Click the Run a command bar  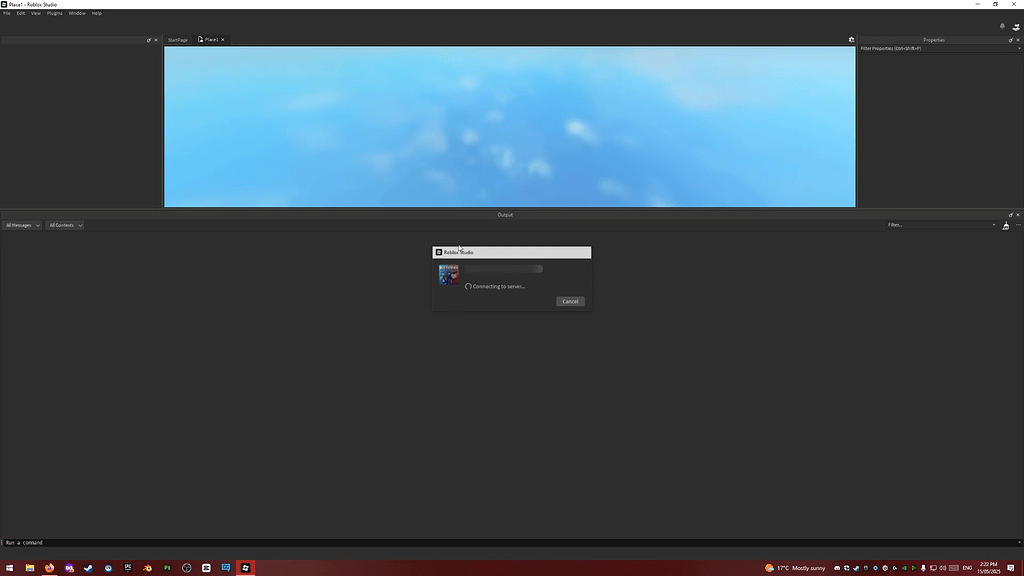click(100, 542)
